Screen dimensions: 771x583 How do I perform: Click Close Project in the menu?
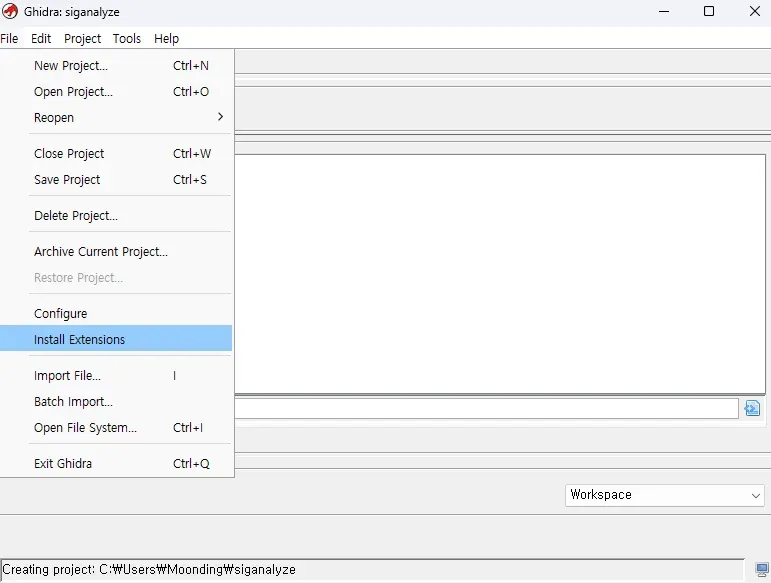click(69, 154)
